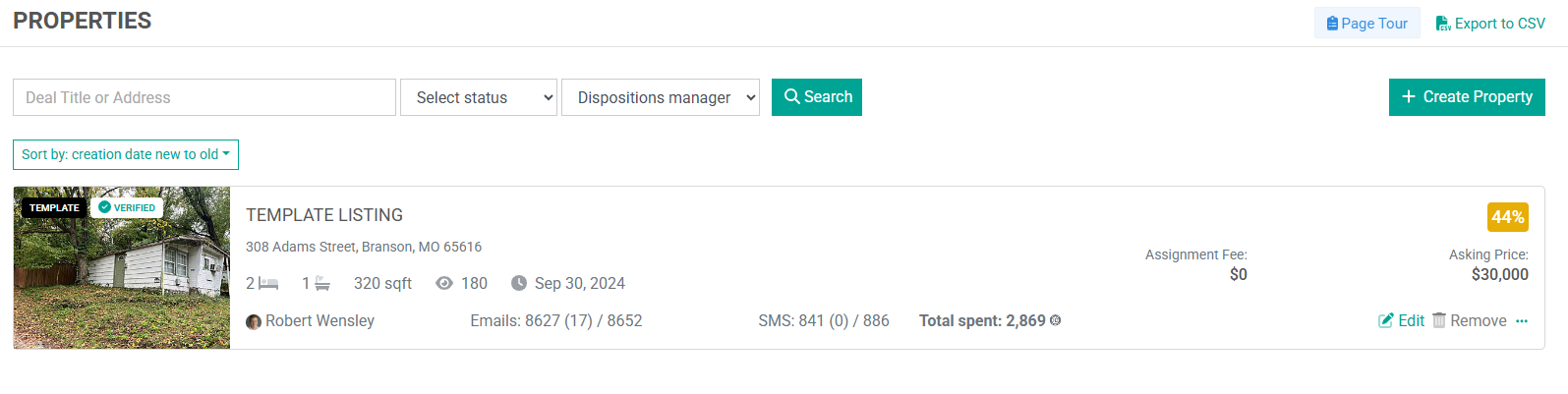
Task: Open the Select status dropdown
Action: pos(479,97)
